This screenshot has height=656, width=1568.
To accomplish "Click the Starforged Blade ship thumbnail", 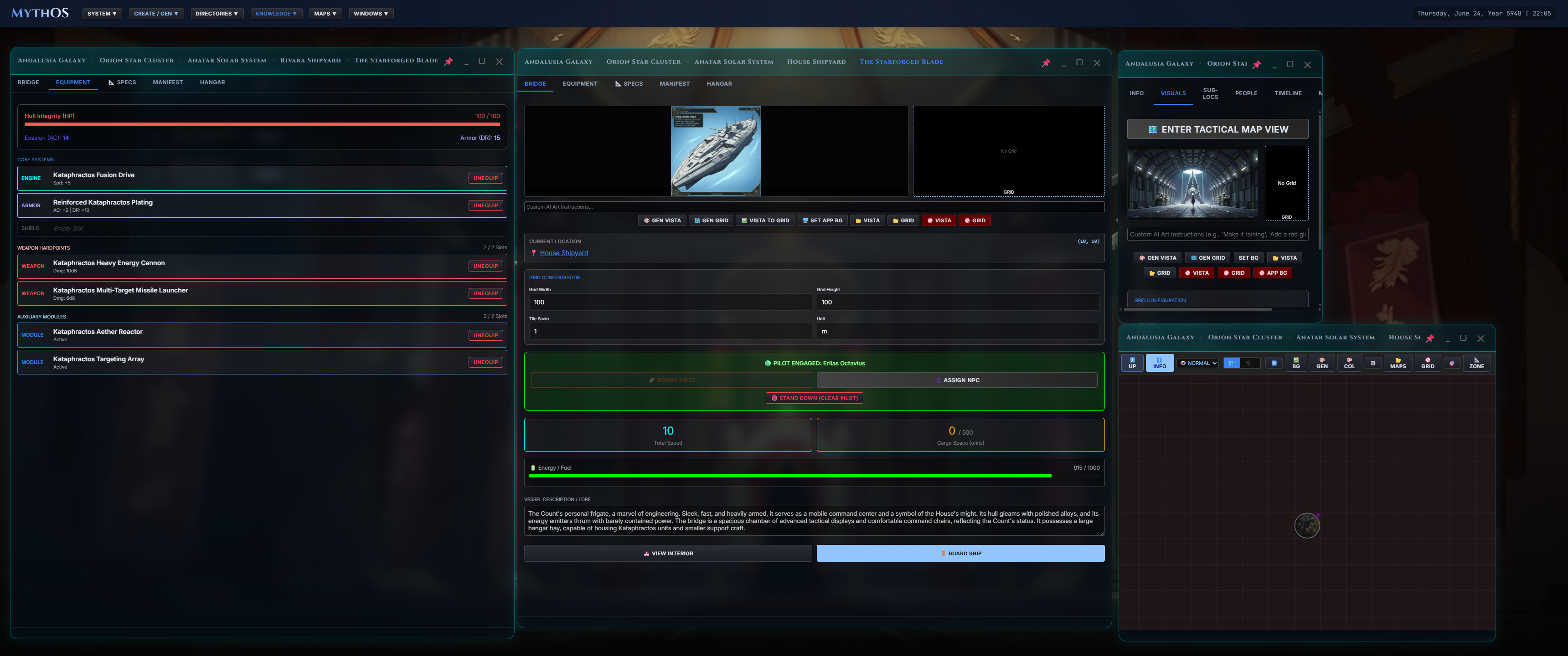I will [716, 151].
